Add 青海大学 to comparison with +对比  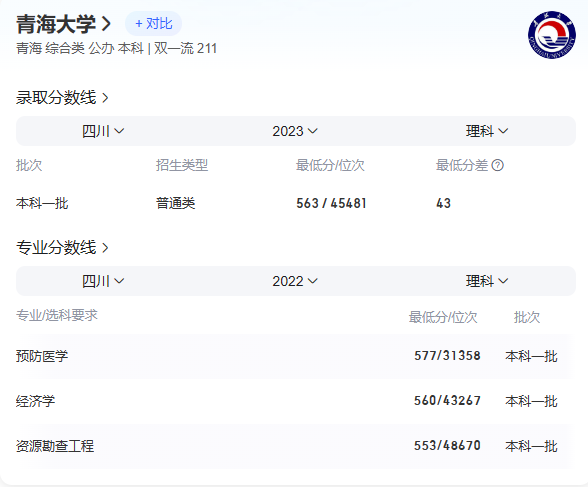(153, 24)
